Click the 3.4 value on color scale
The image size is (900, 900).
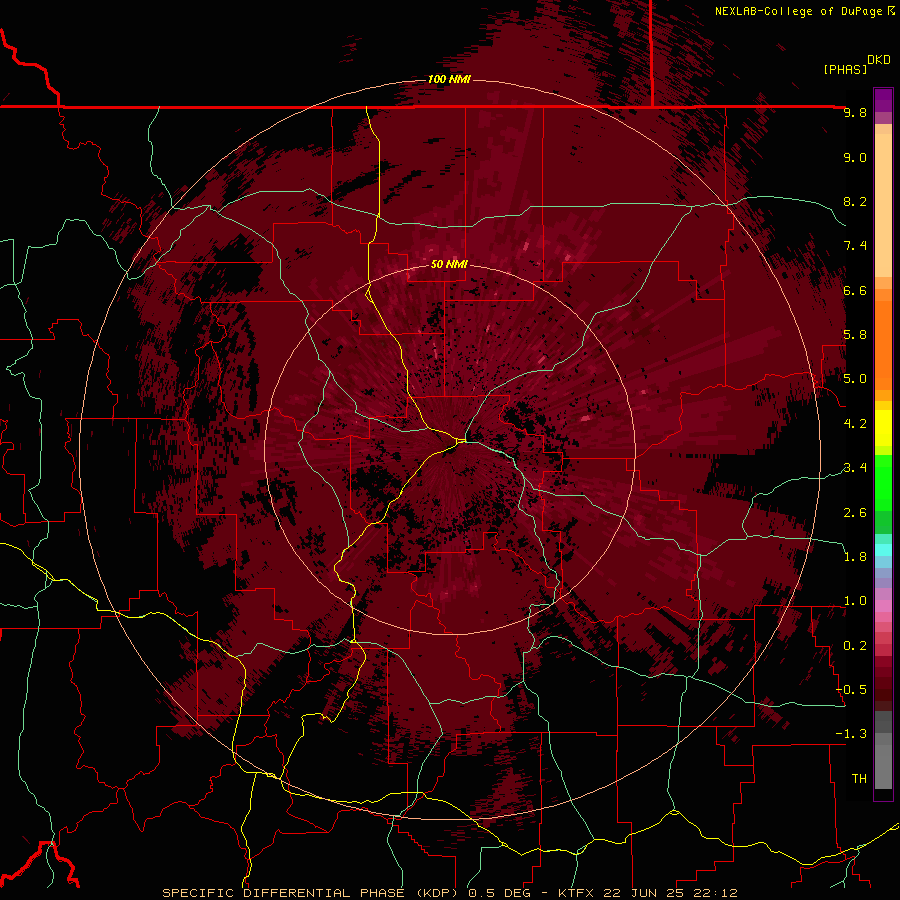pyautogui.click(x=855, y=468)
